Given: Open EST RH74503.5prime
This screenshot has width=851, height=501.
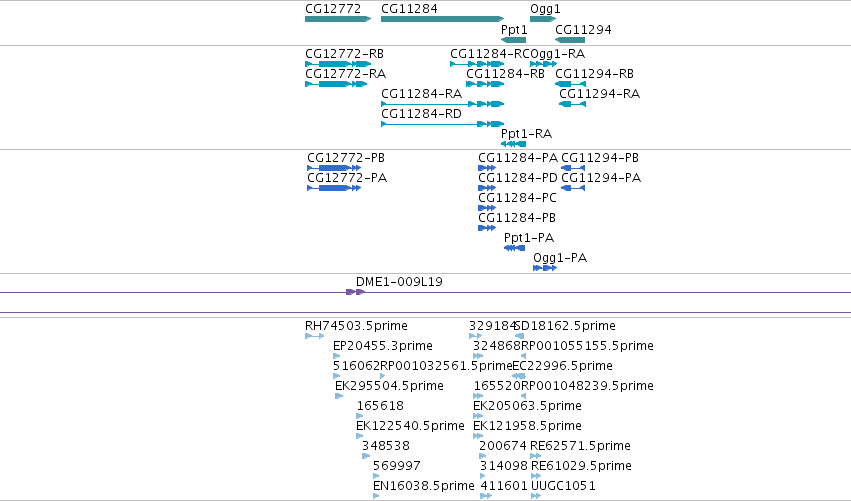Looking at the screenshot, I should (x=356, y=326).
